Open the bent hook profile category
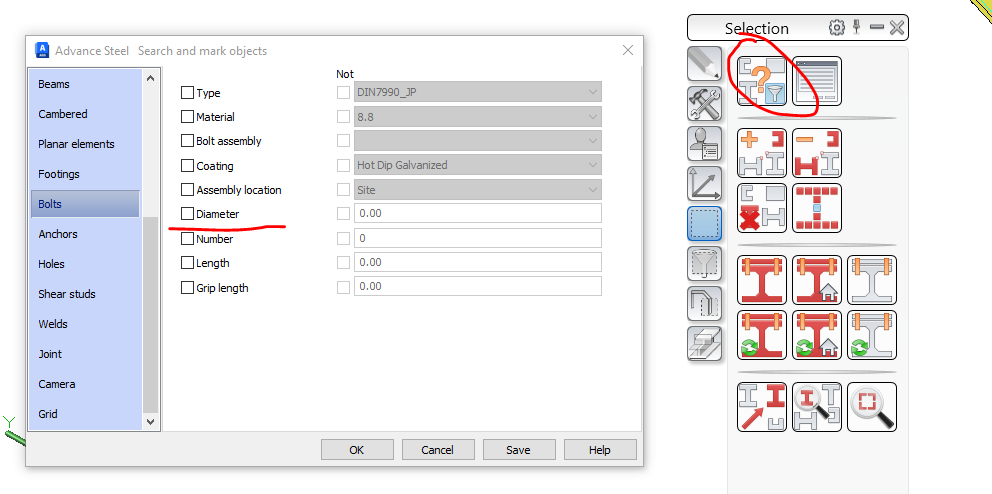The height and width of the screenshot is (494, 992). point(704,304)
